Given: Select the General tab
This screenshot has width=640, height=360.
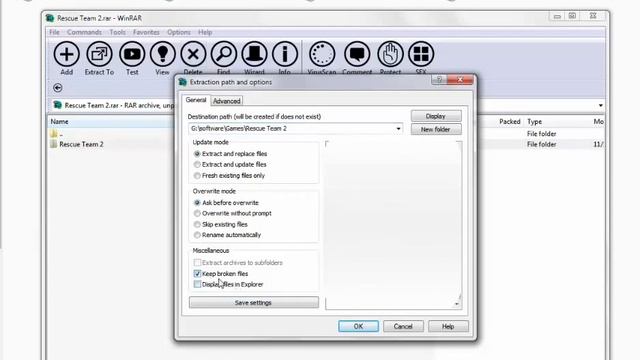Looking at the screenshot, I should coord(196,100).
